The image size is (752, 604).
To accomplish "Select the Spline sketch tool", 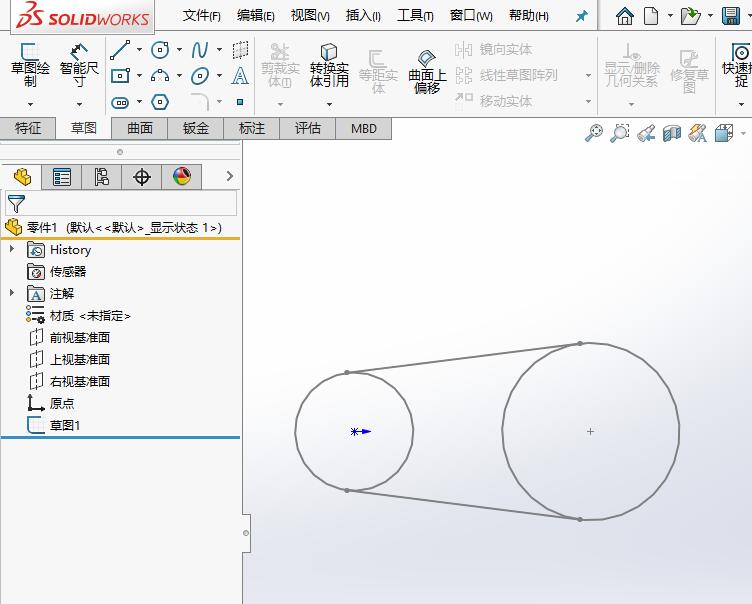I will tap(200, 49).
